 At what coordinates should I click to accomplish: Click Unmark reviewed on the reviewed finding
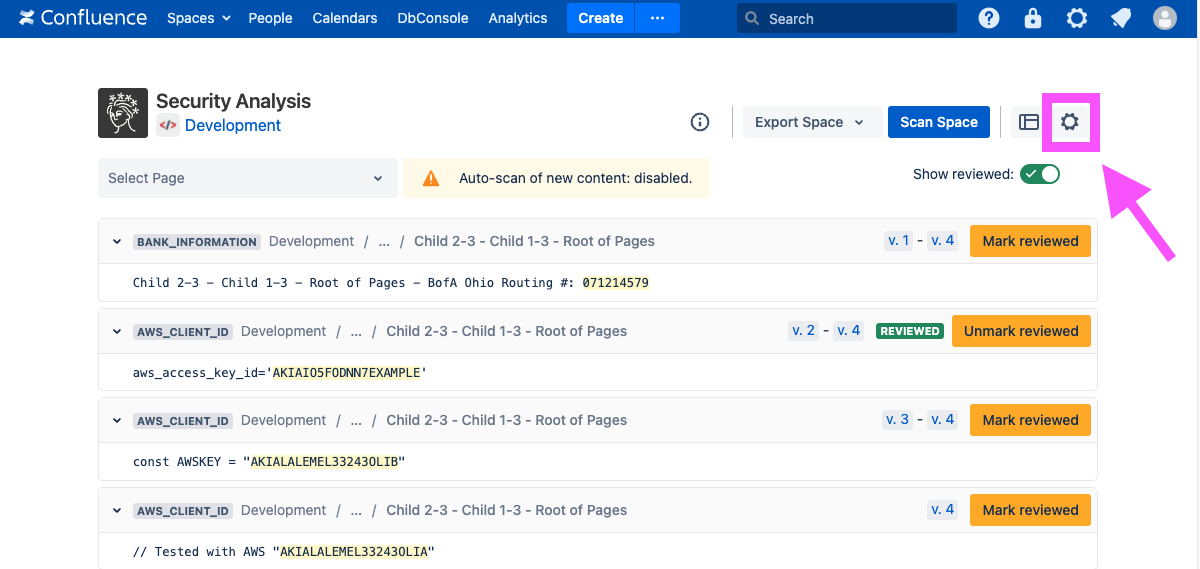coord(1020,331)
